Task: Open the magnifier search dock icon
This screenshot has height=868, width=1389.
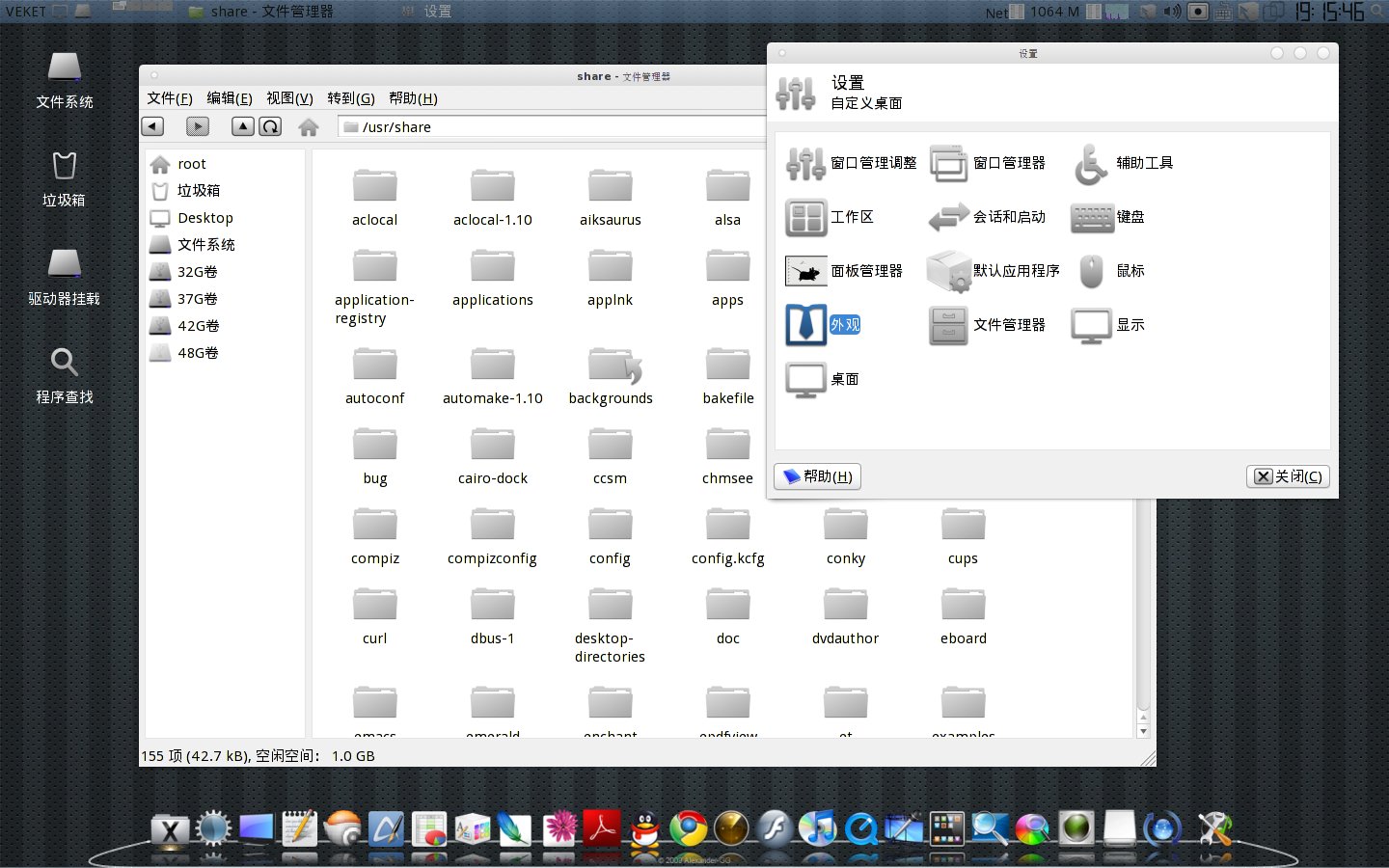Action: (x=990, y=827)
